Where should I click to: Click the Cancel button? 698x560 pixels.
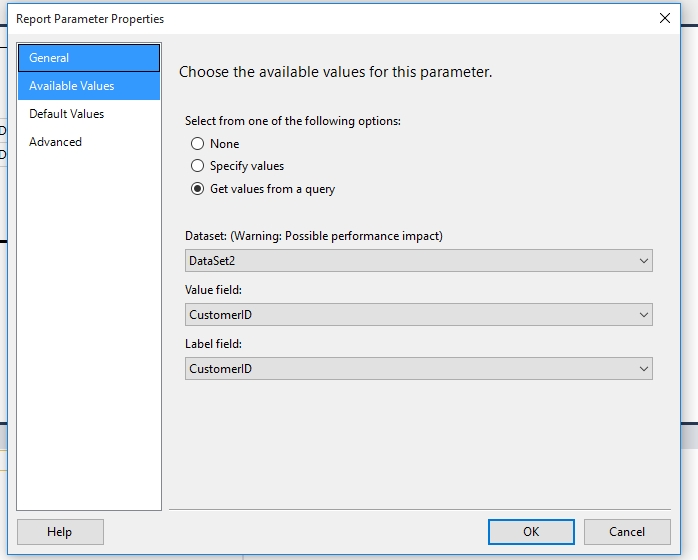pyautogui.click(x=627, y=532)
